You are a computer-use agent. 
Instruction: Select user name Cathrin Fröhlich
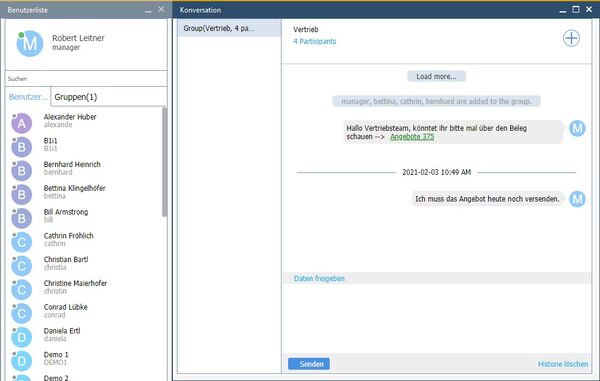[68, 236]
